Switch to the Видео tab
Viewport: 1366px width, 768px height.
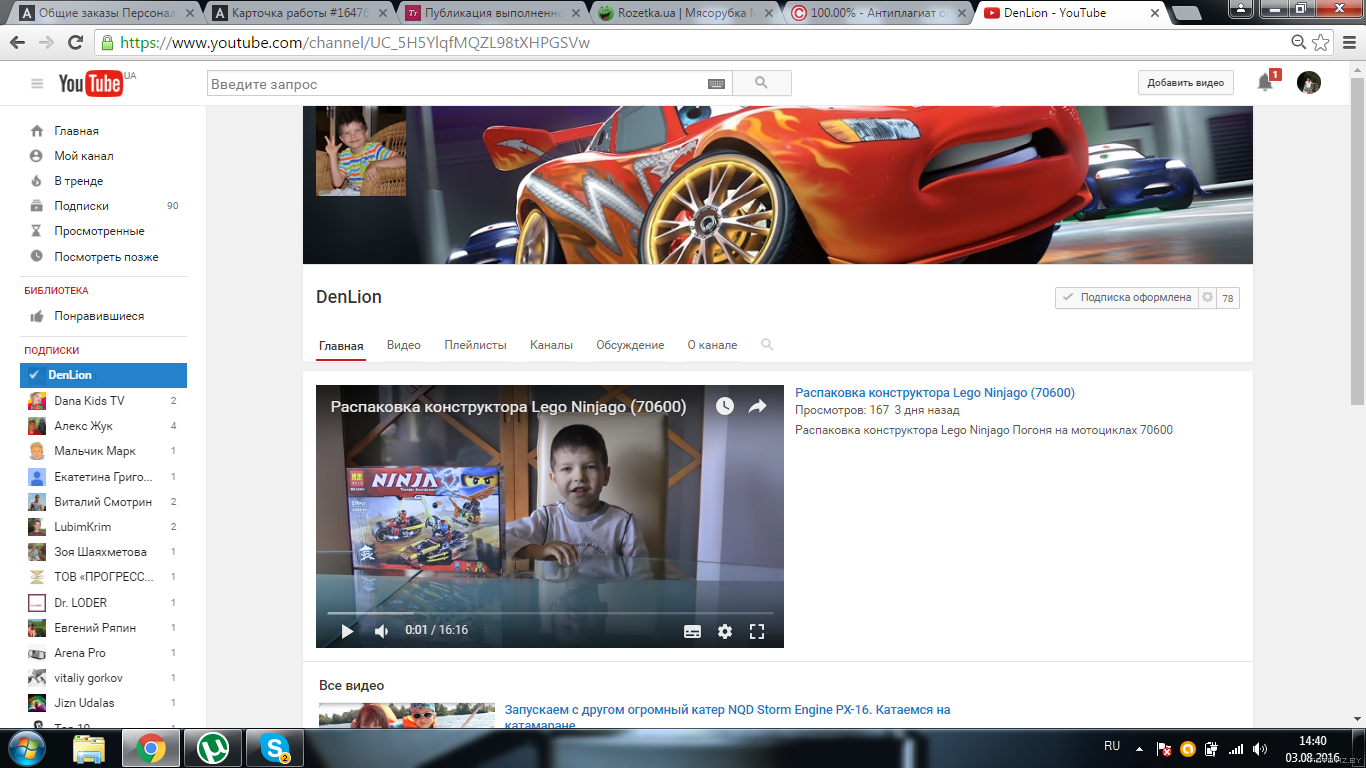[x=404, y=344]
